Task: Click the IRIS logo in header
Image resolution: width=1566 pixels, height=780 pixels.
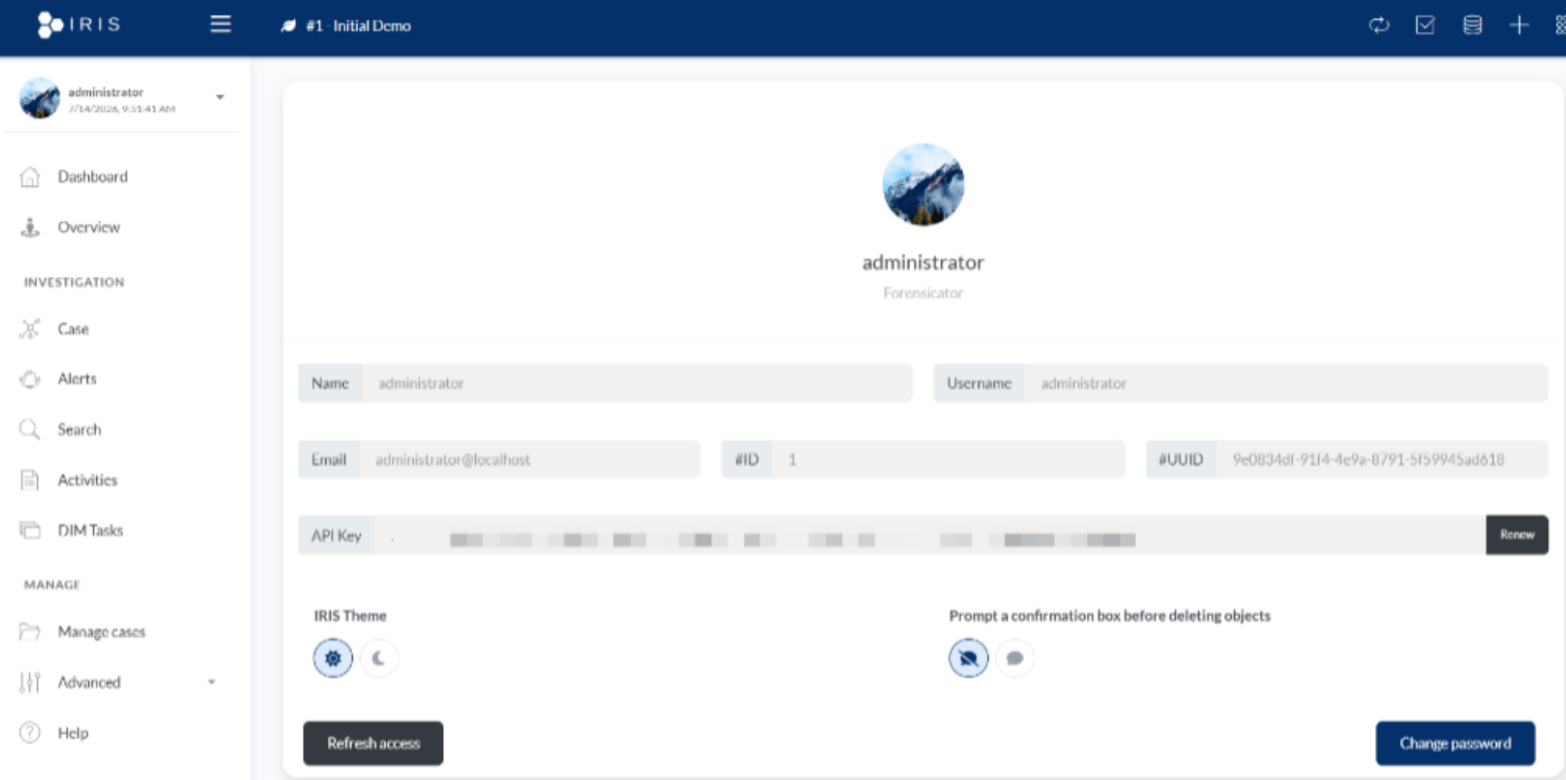Action: 78,24
